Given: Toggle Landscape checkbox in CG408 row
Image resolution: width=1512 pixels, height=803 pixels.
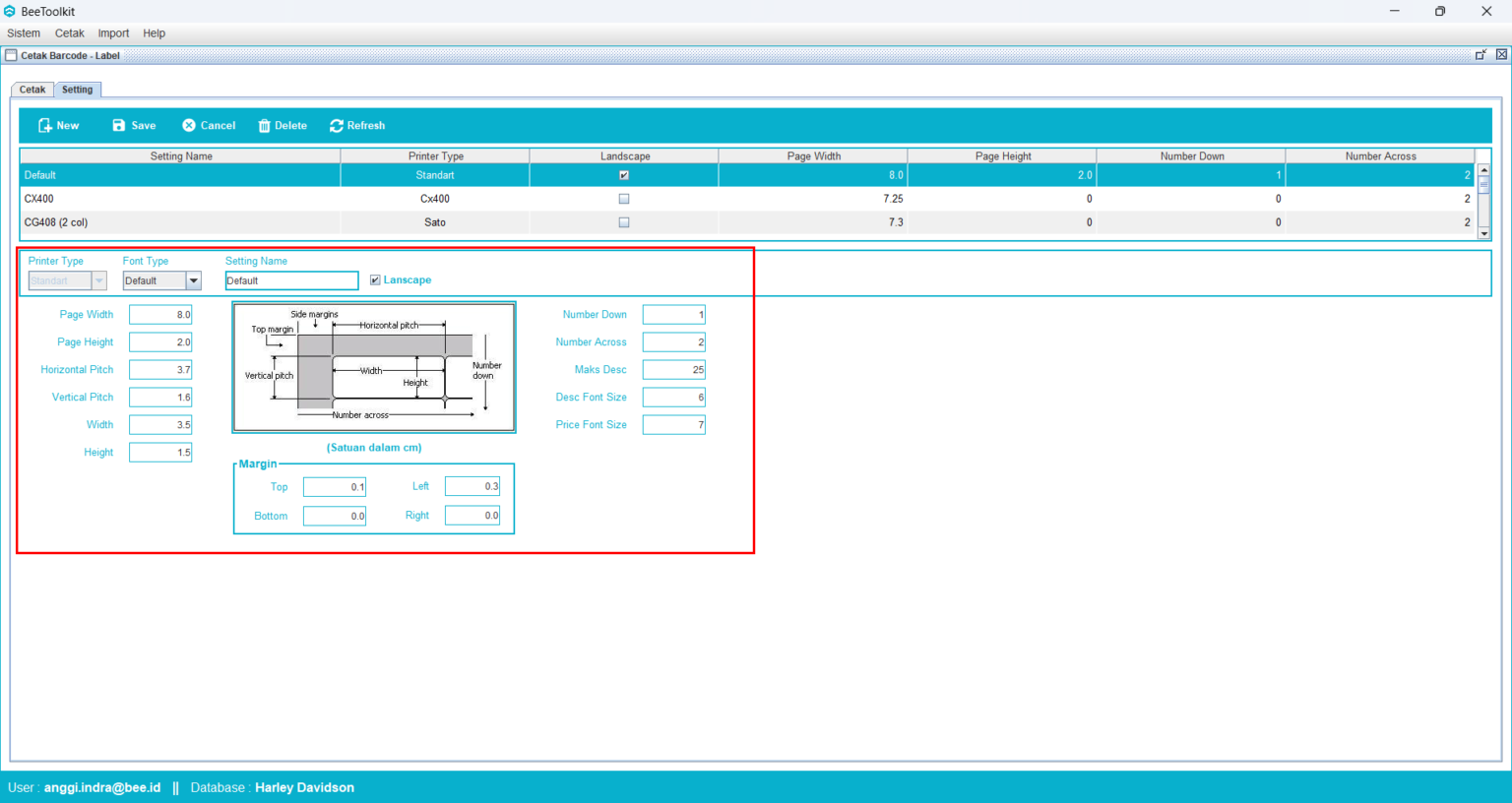Looking at the screenshot, I should coord(624,222).
